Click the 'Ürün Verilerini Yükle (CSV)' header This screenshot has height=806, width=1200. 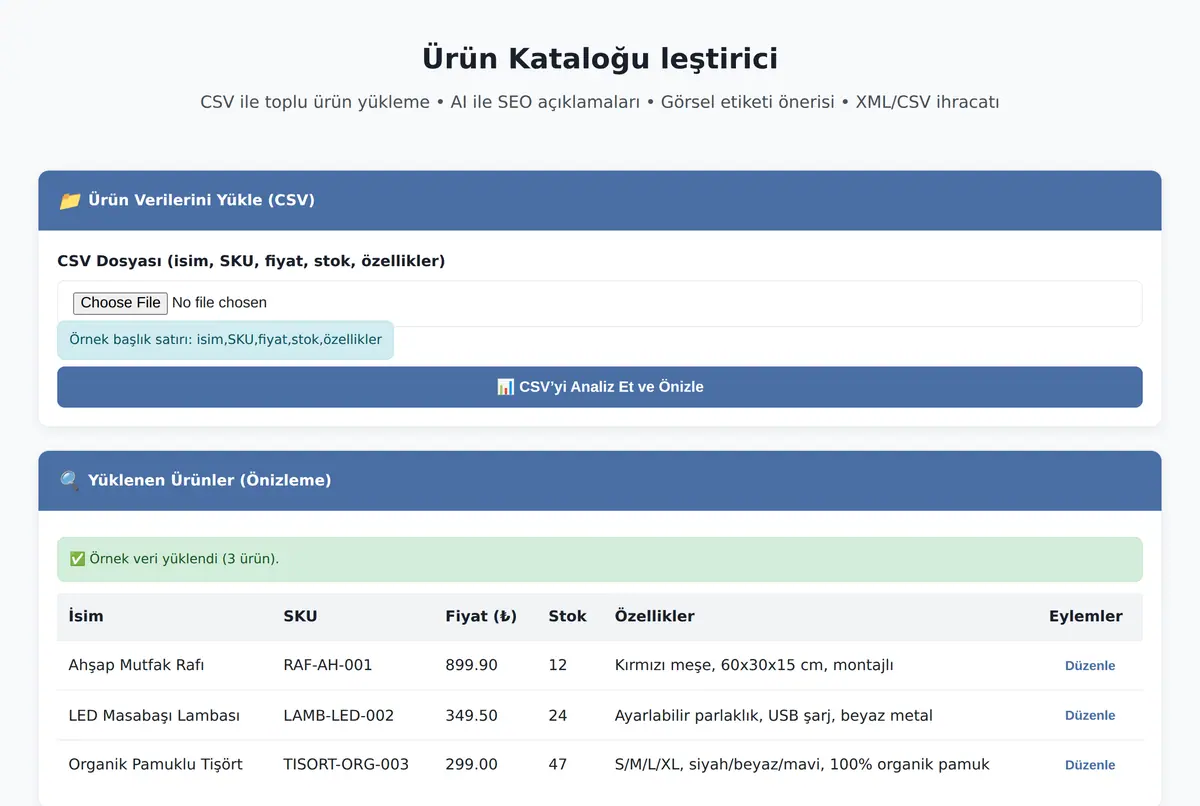click(600, 200)
